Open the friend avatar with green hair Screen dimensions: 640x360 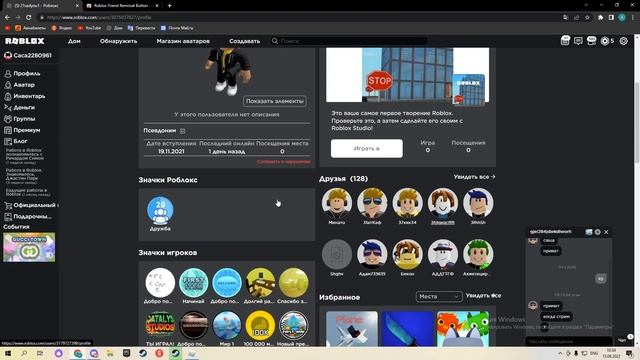point(478,254)
